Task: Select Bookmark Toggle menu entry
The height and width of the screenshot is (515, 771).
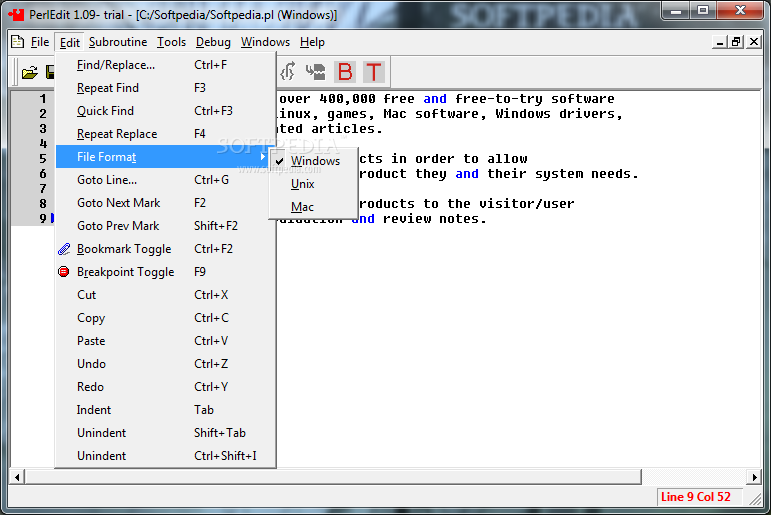Action: pos(165,249)
